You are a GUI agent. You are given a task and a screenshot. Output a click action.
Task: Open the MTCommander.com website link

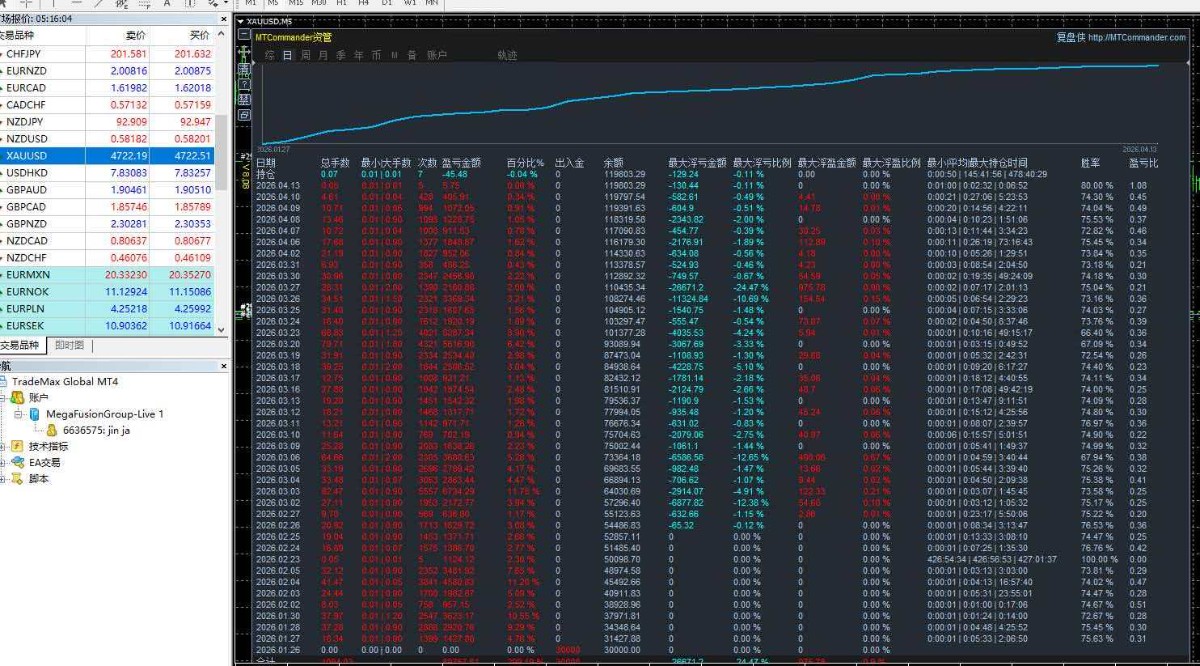[1136, 38]
